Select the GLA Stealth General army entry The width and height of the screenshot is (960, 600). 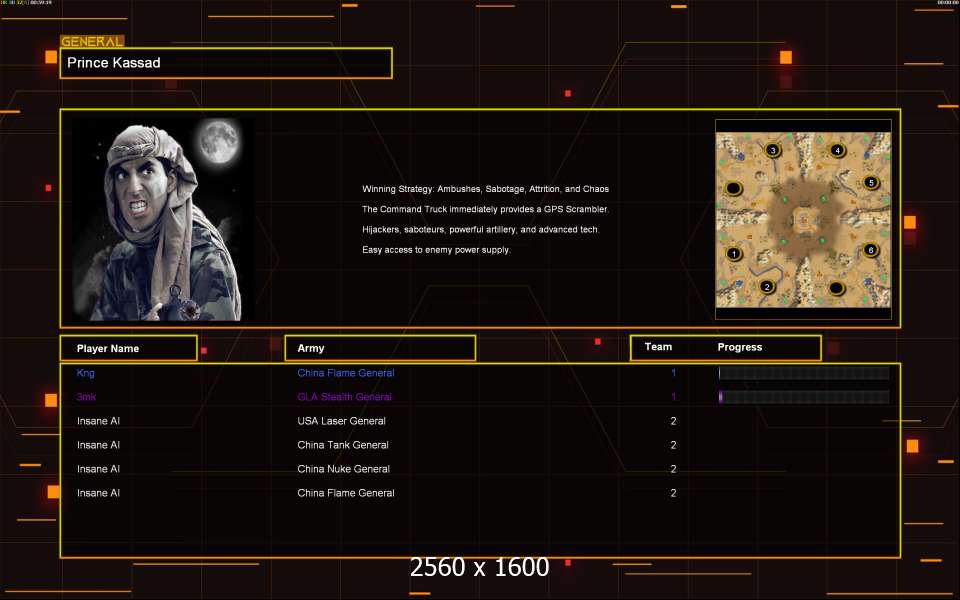pos(344,397)
